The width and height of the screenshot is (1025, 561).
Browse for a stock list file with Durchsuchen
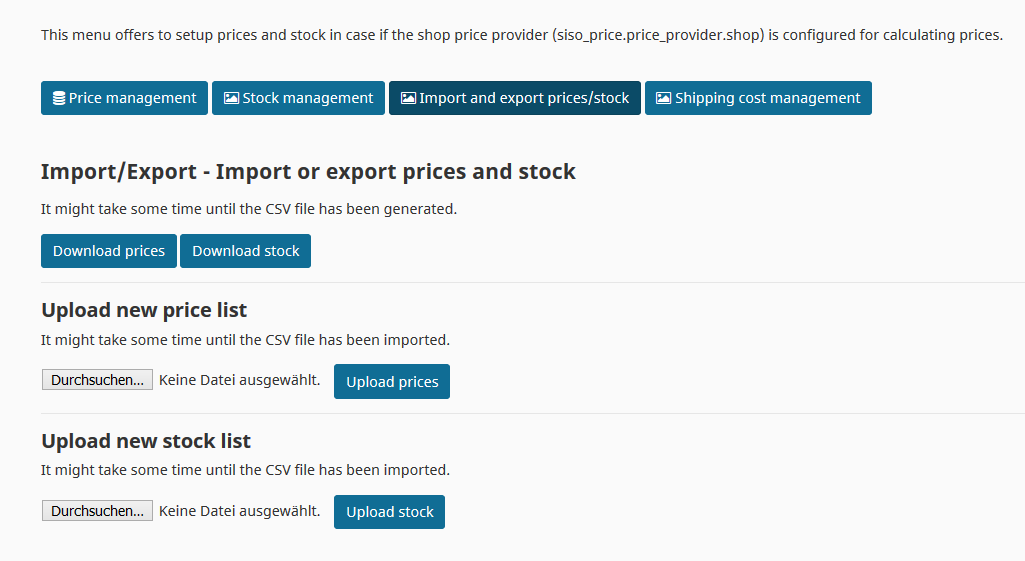click(97, 511)
